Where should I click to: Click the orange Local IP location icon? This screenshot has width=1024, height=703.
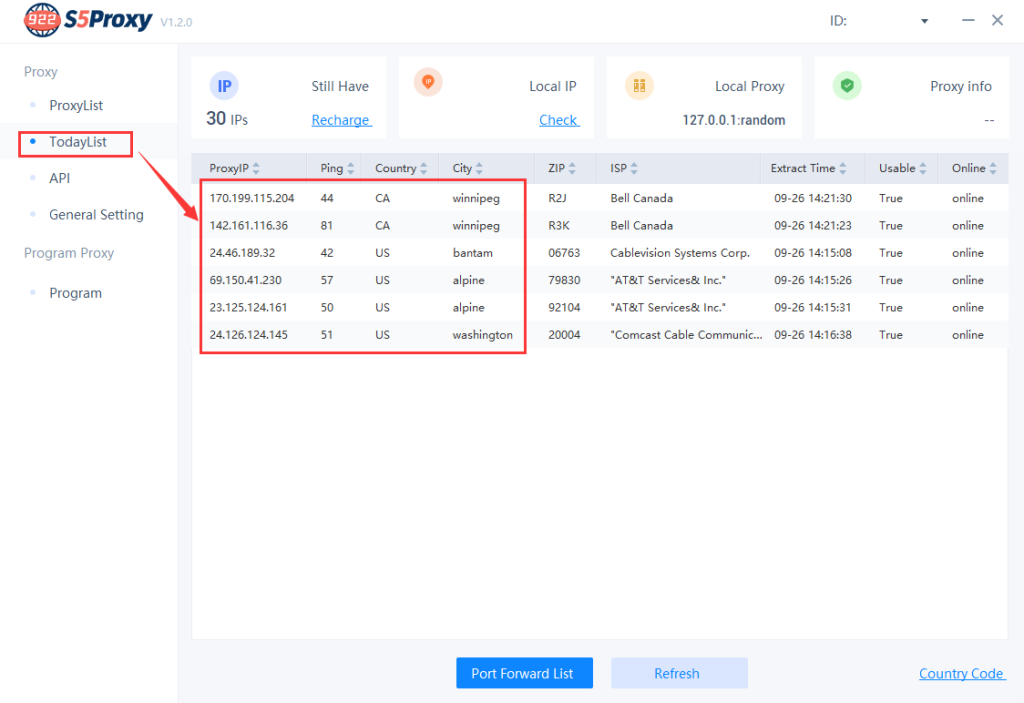click(428, 82)
